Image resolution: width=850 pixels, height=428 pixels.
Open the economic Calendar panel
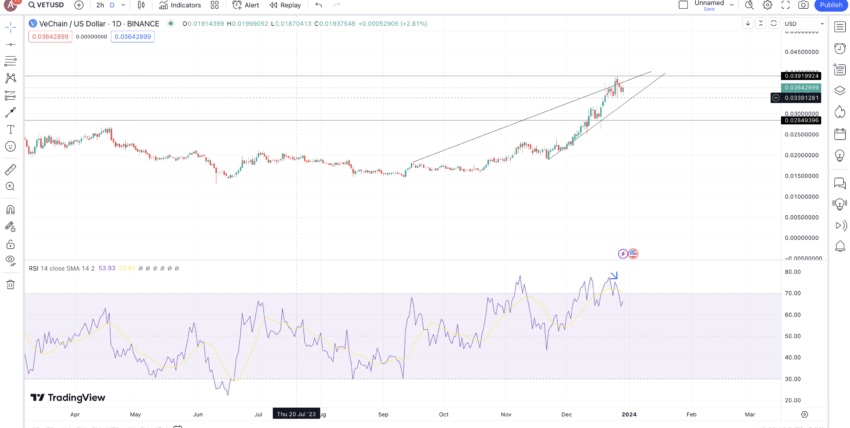[840, 133]
